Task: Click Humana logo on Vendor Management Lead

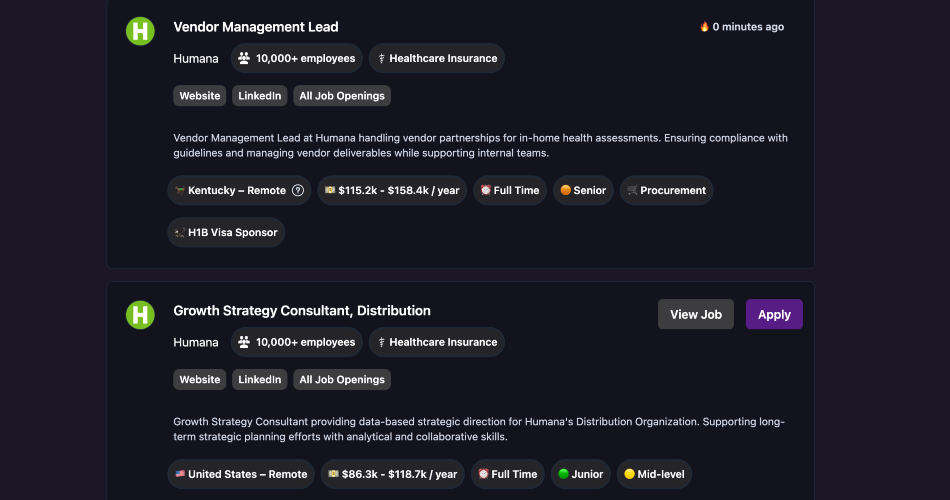Action: pos(140,31)
